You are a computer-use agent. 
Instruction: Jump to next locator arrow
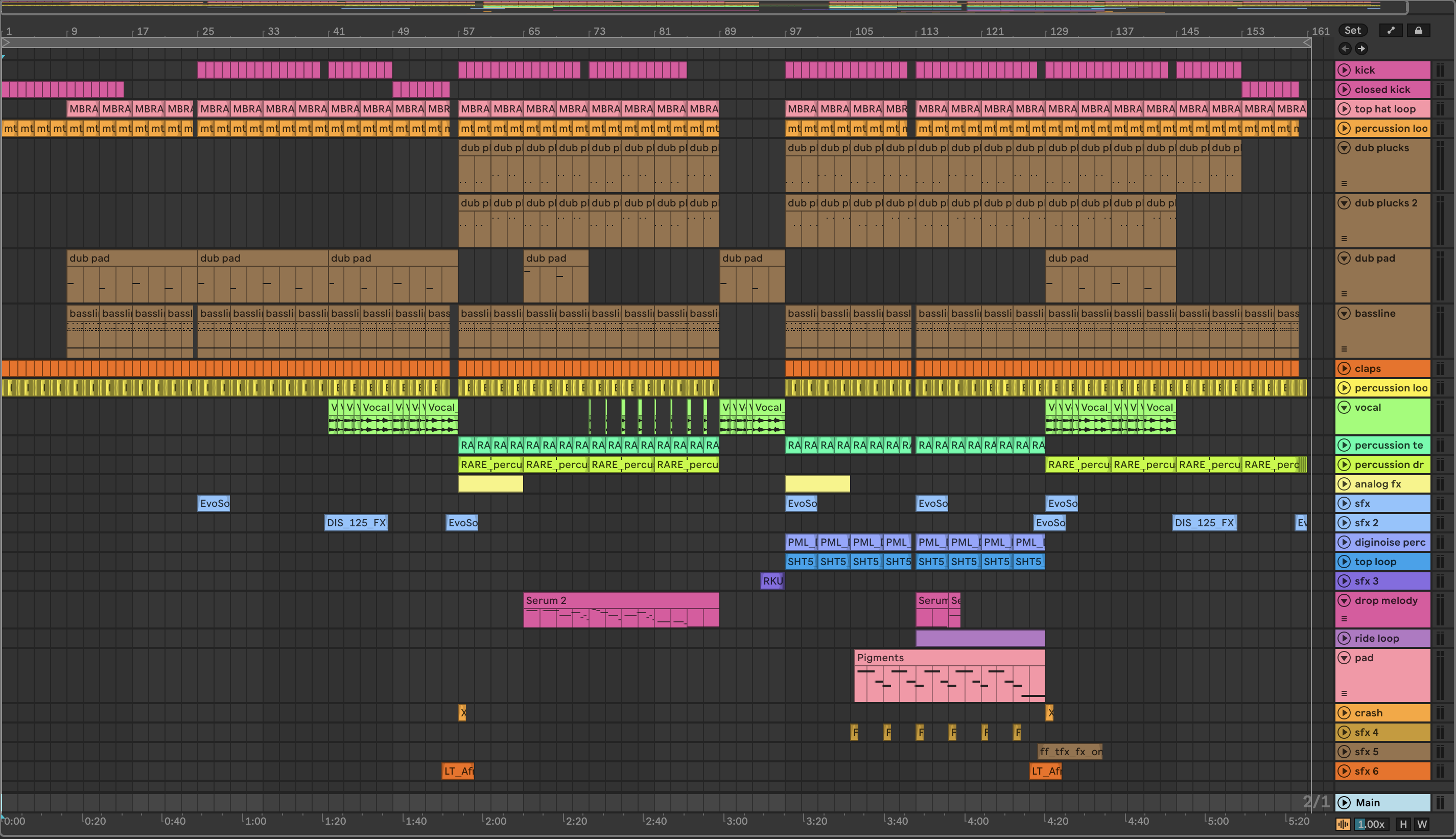click(1361, 49)
